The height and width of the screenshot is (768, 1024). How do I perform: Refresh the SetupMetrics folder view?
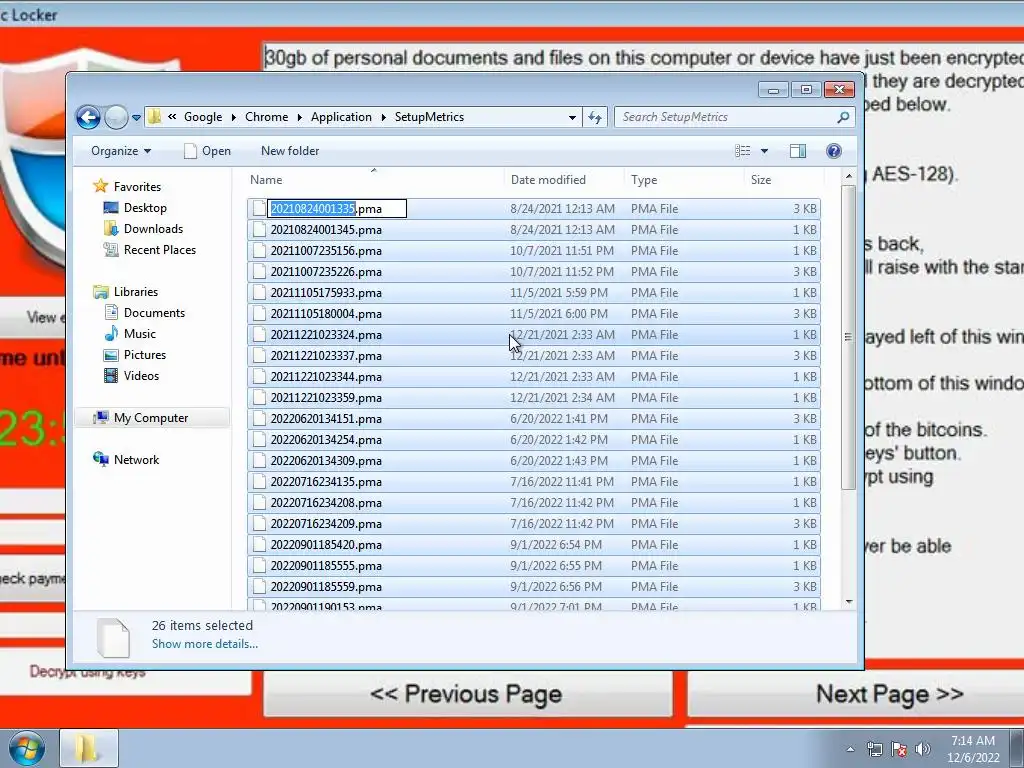coord(595,118)
